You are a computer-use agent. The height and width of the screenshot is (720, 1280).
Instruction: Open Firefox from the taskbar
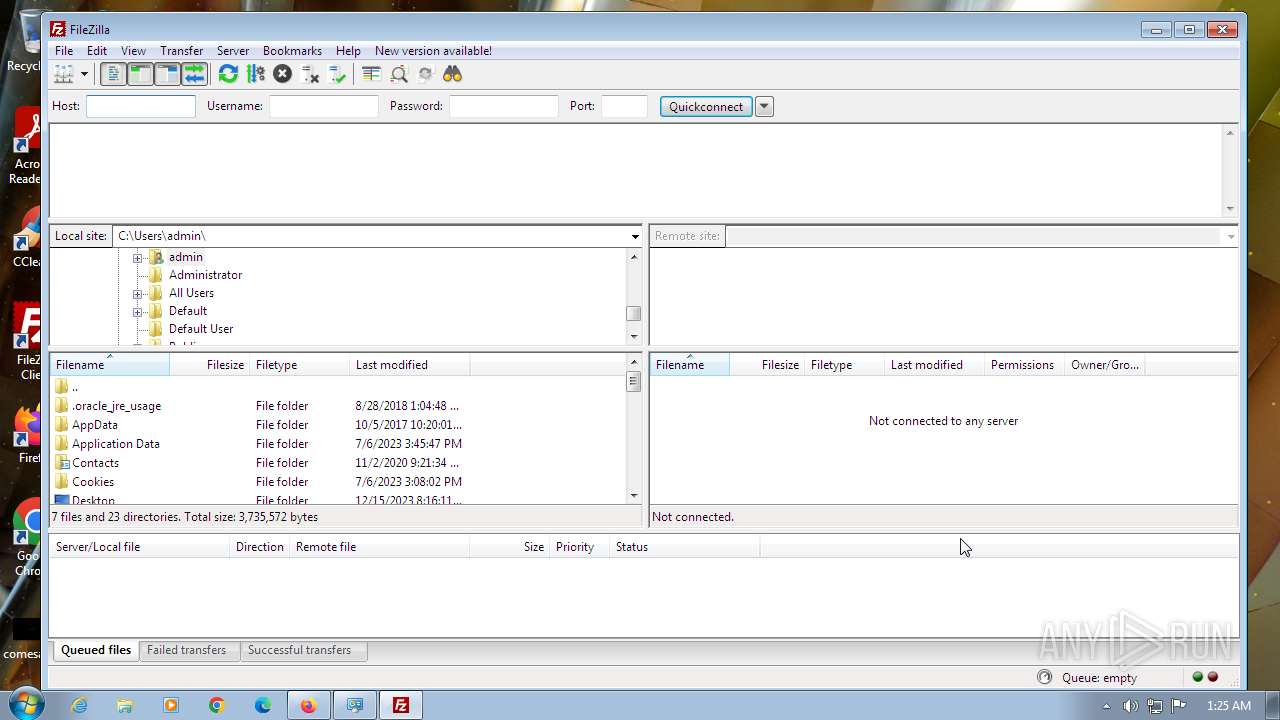tap(308, 705)
